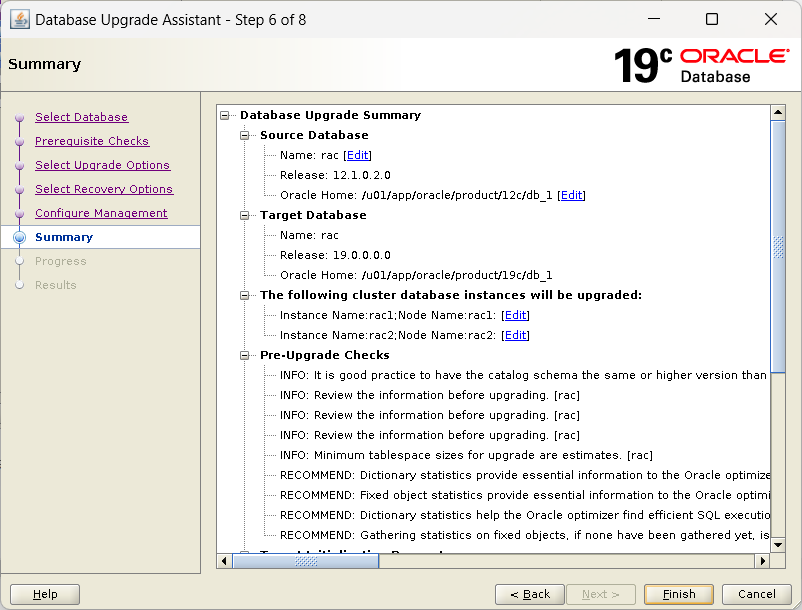The width and height of the screenshot is (802, 610).
Task: Click the horizontal scrollbar thumb
Action: [306, 561]
